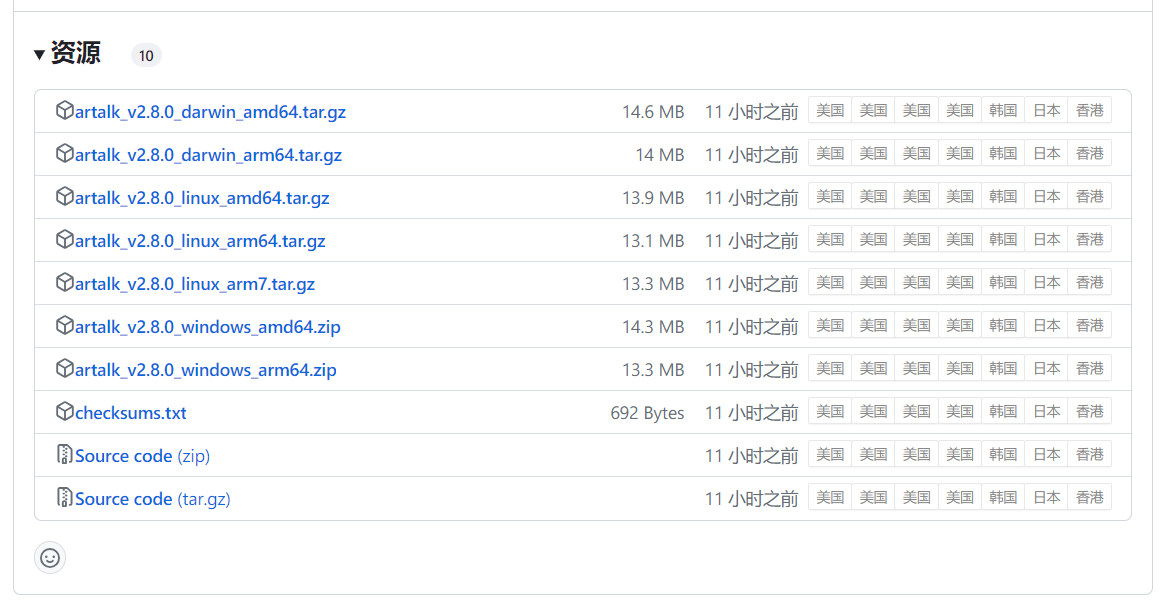The height and width of the screenshot is (609, 1163).
Task: Click the cube icon beside checksums.txt
Action: point(64,412)
